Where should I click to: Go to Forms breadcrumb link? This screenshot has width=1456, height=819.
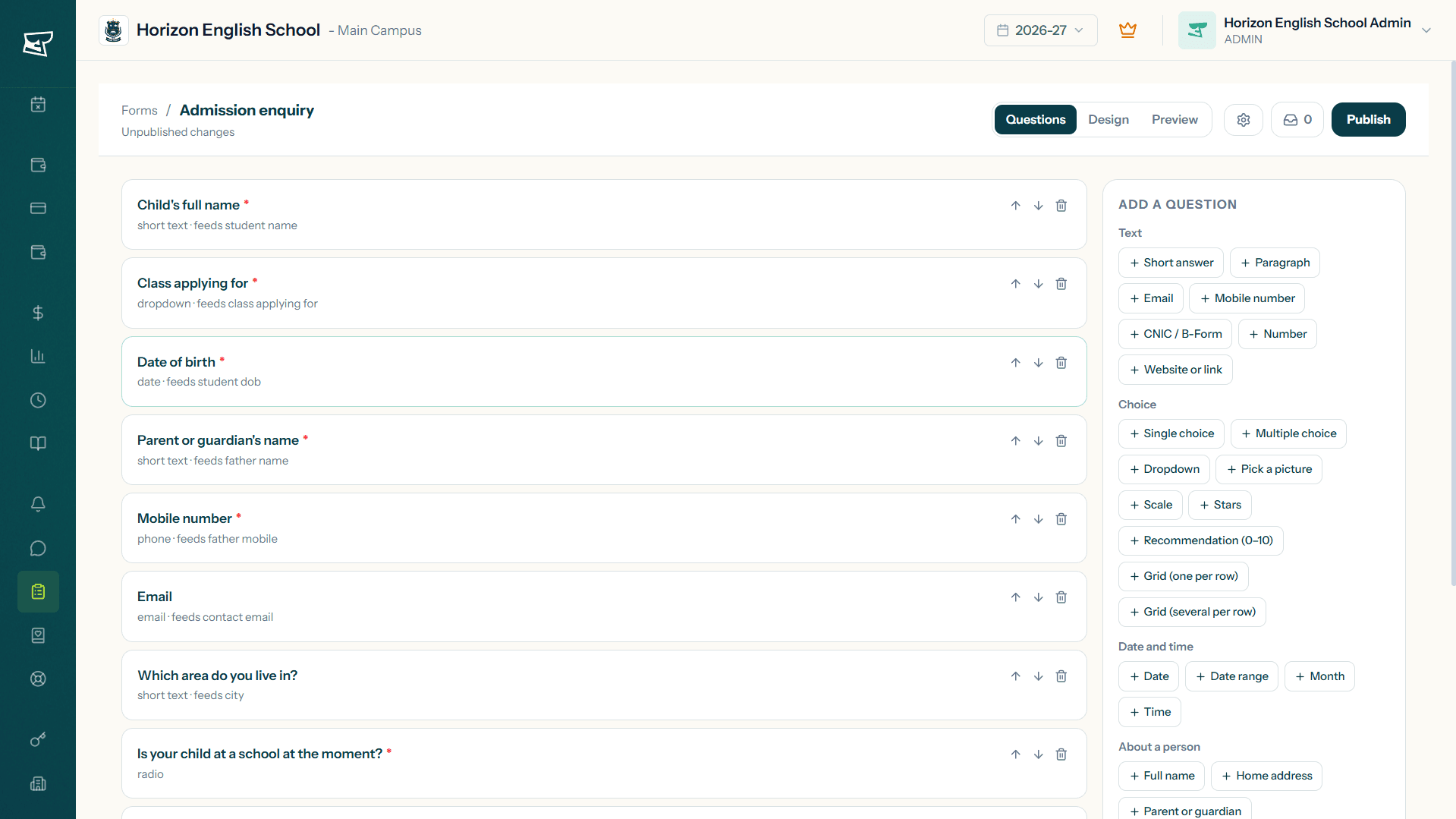click(x=140, y=111)
